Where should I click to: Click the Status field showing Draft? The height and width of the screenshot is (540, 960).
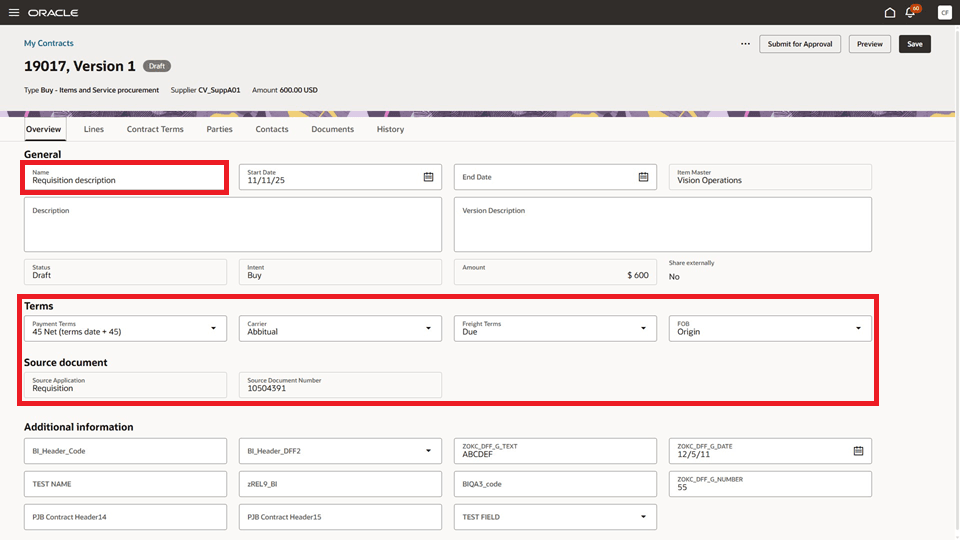point(125,272)
